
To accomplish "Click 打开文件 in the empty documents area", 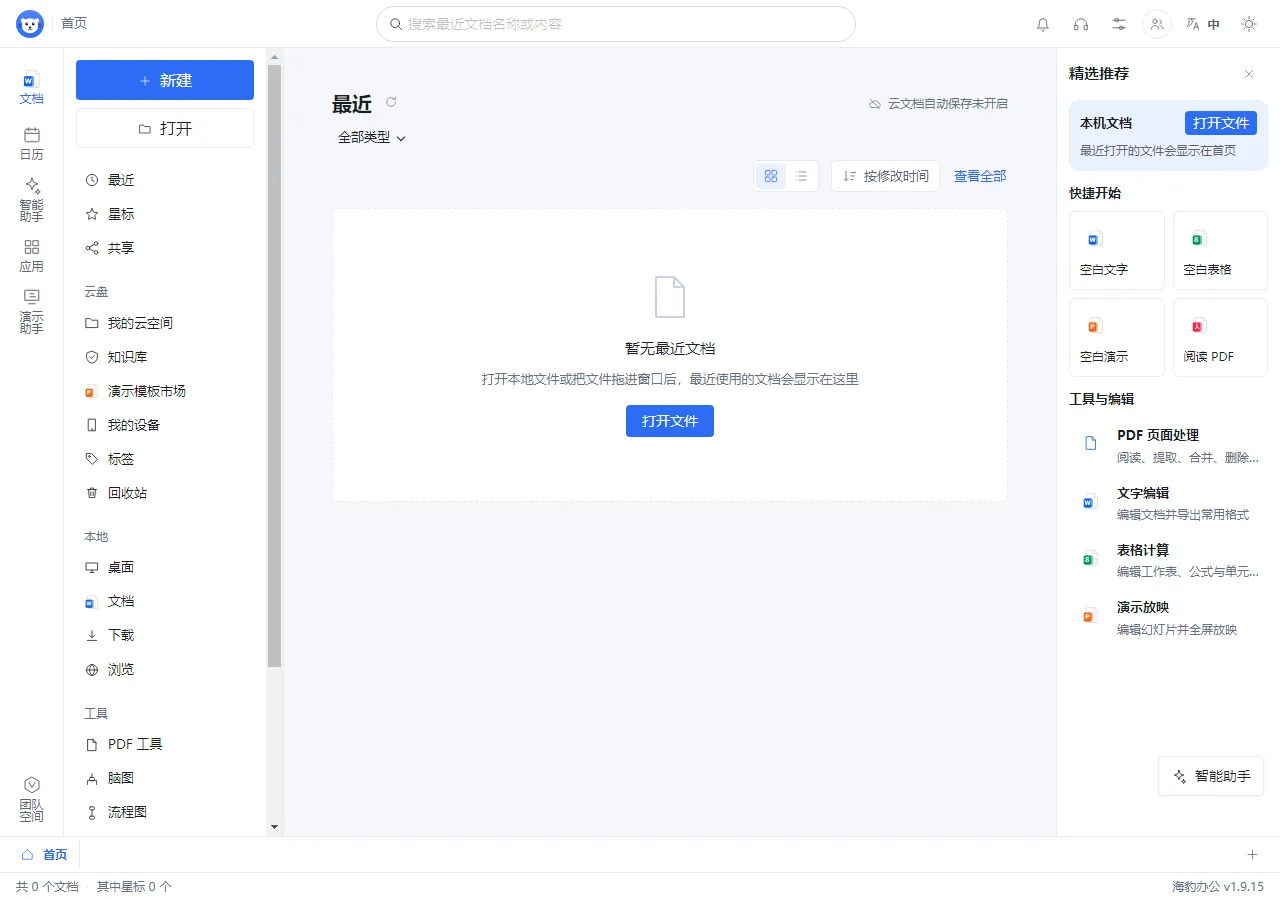I will pyautogui.click(x=670, y=421).
